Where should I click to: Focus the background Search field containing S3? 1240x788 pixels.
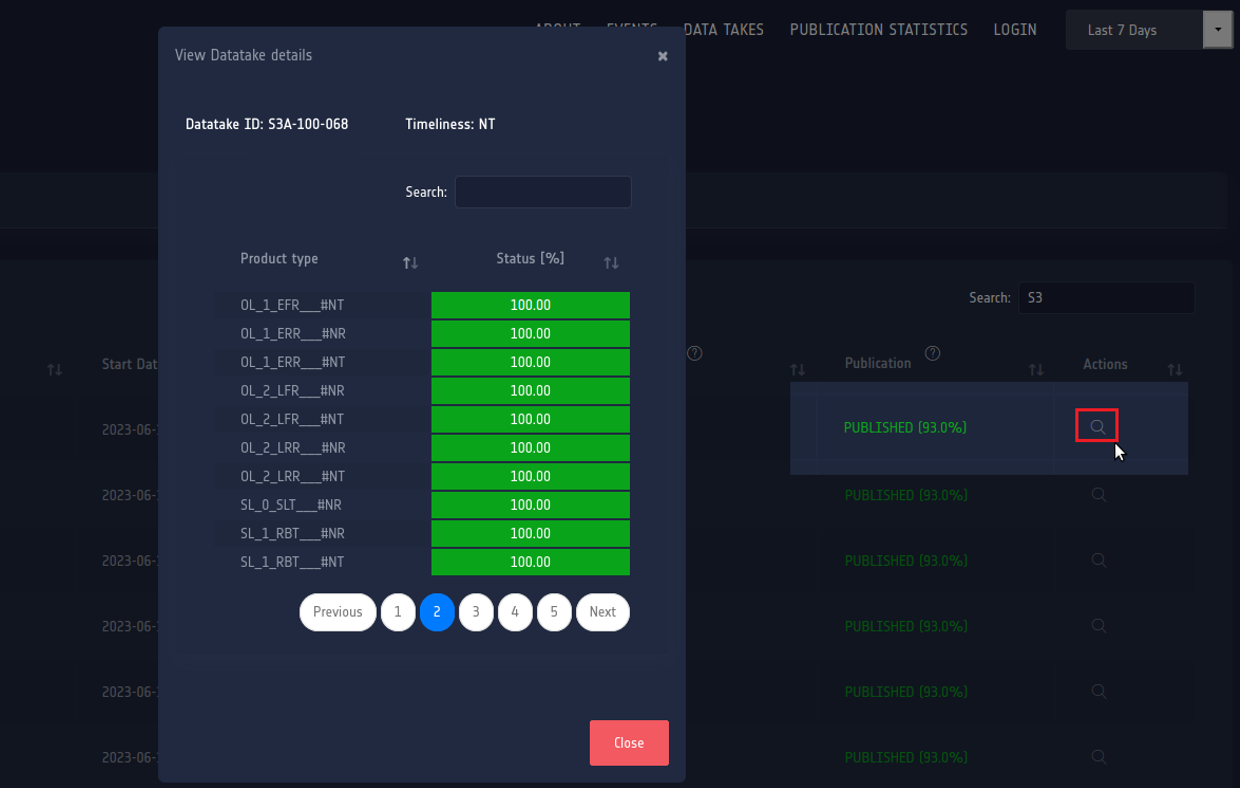coord(1107,298)
